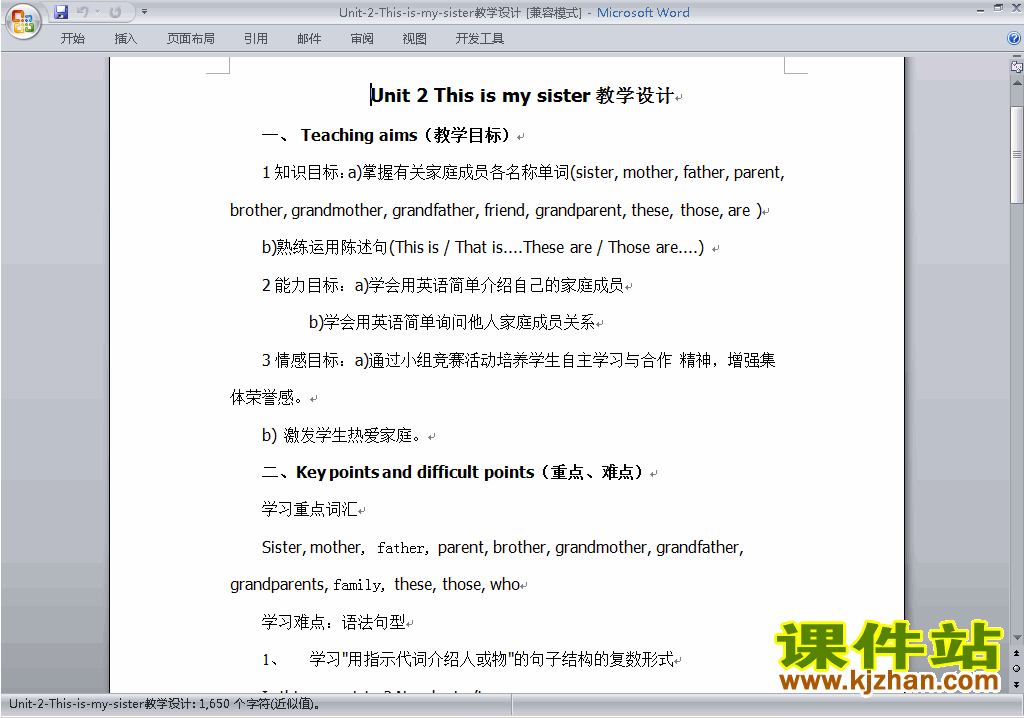
Task: Open the 页面布局 ribbon tab
Action: pyautogui.click(x=190, y=39)
